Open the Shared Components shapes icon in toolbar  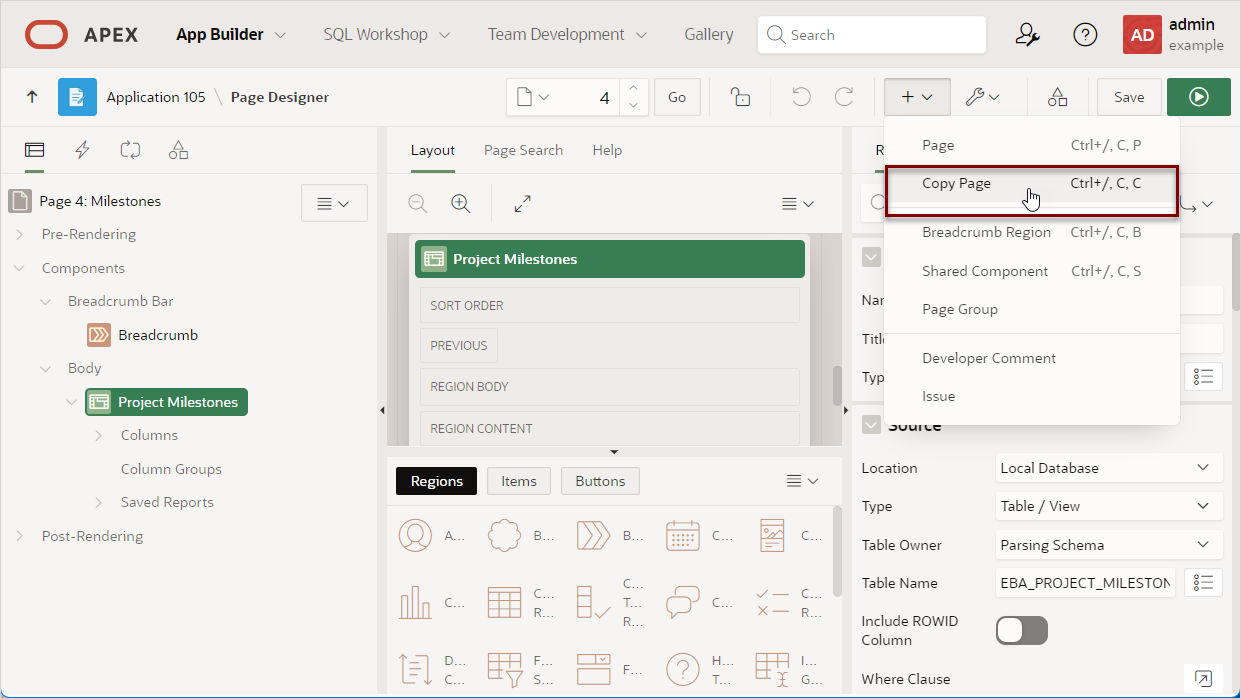[1057, 97]
